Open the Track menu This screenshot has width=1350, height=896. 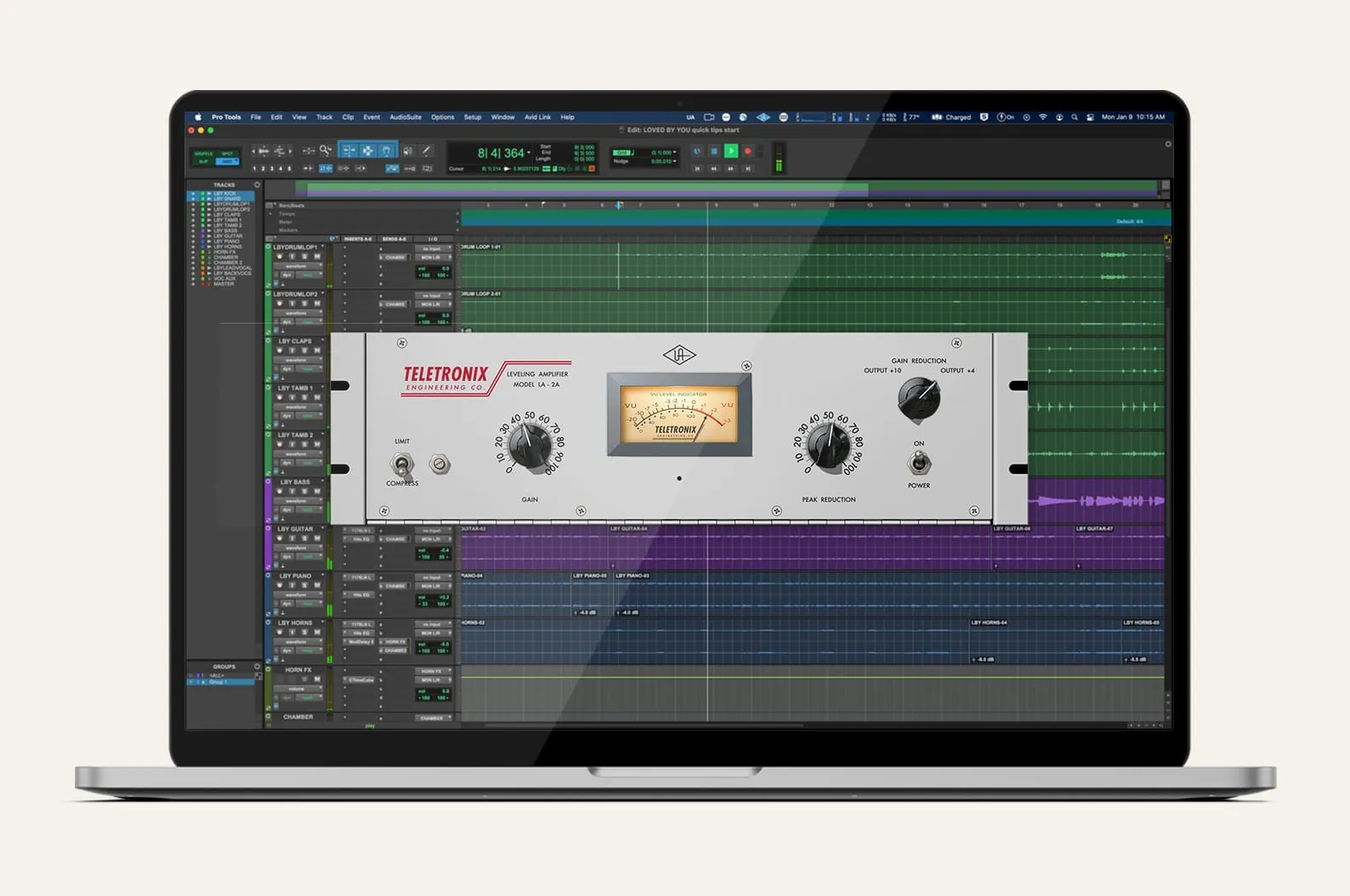324,117
